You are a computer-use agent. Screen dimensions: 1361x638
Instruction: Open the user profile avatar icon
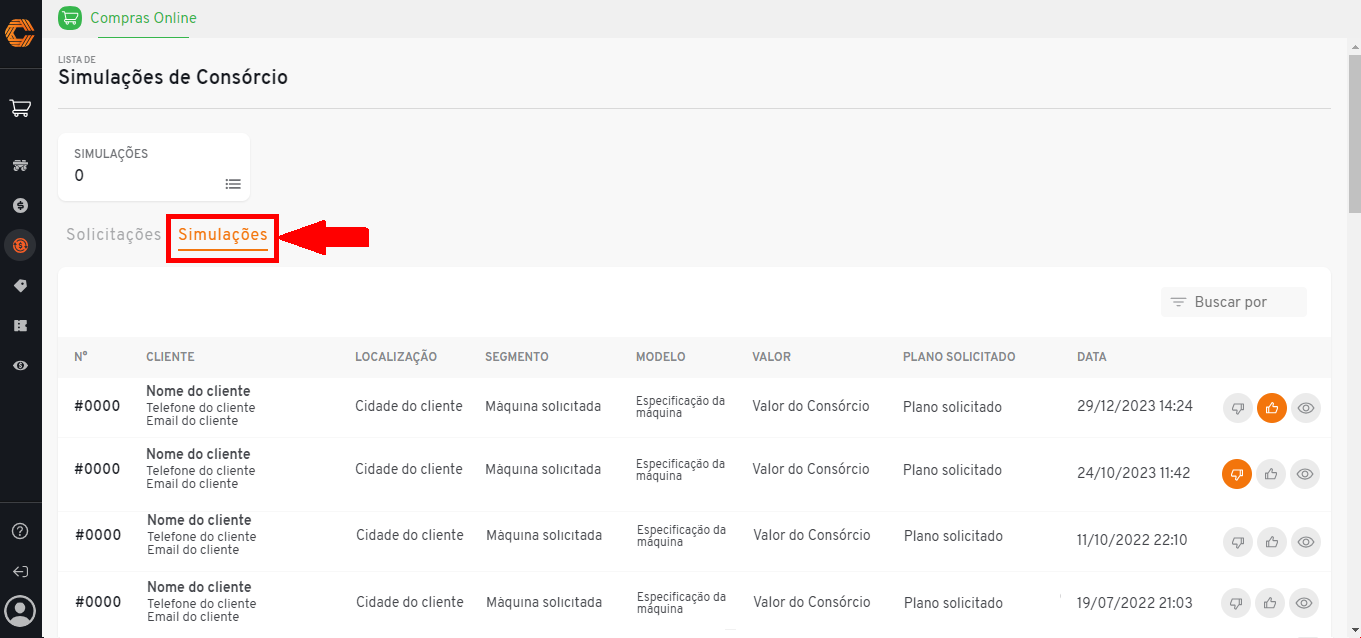tap(20, 610)
